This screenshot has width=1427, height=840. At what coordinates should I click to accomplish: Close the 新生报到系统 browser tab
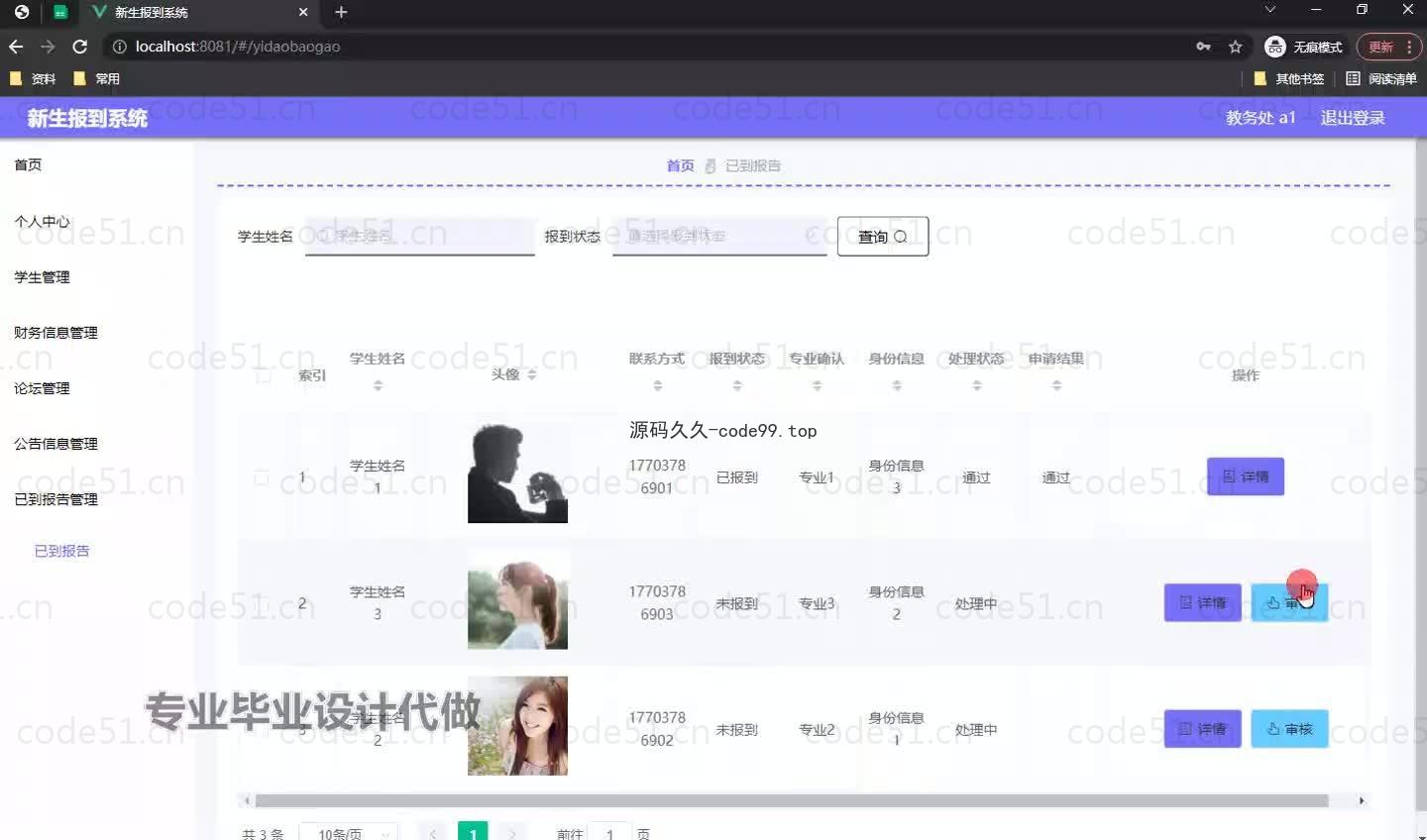[x=303, y=12]
